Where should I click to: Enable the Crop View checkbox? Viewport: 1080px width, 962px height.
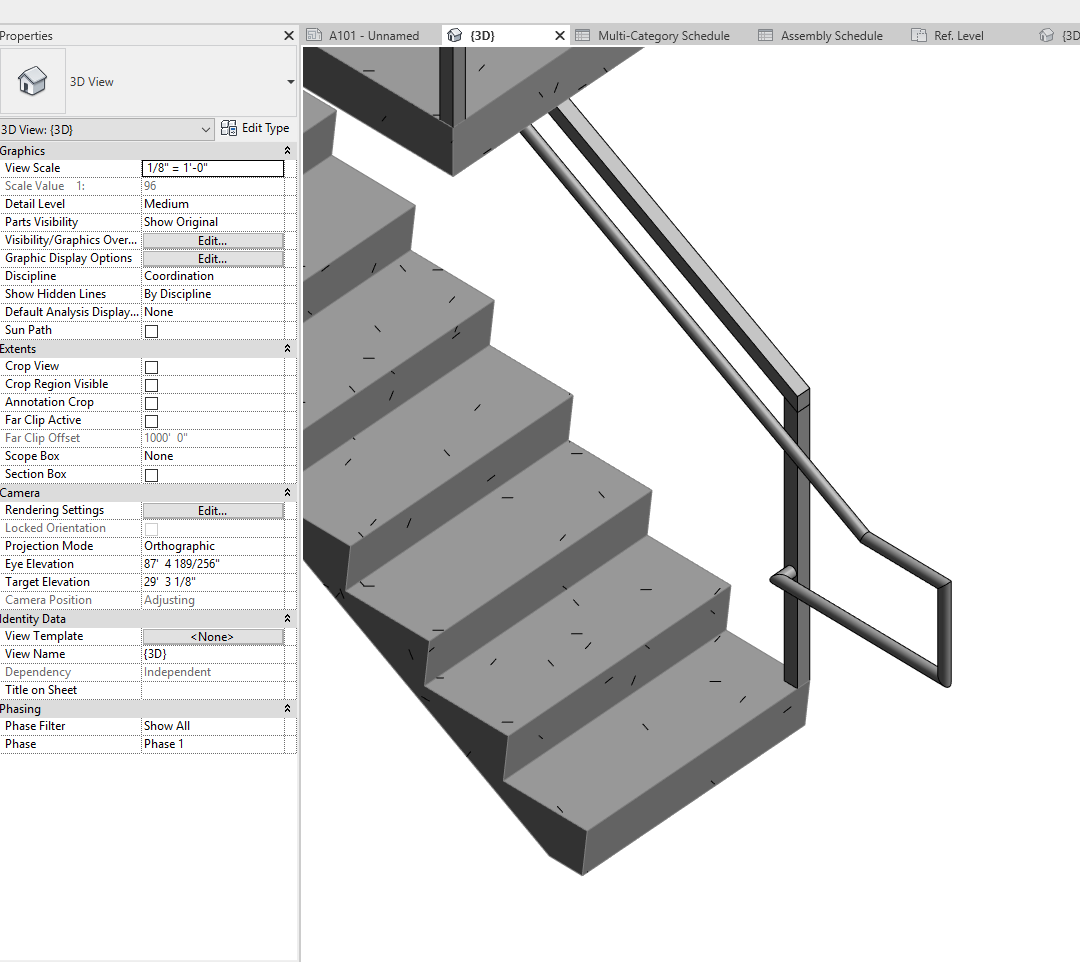(x=150, y=366)
